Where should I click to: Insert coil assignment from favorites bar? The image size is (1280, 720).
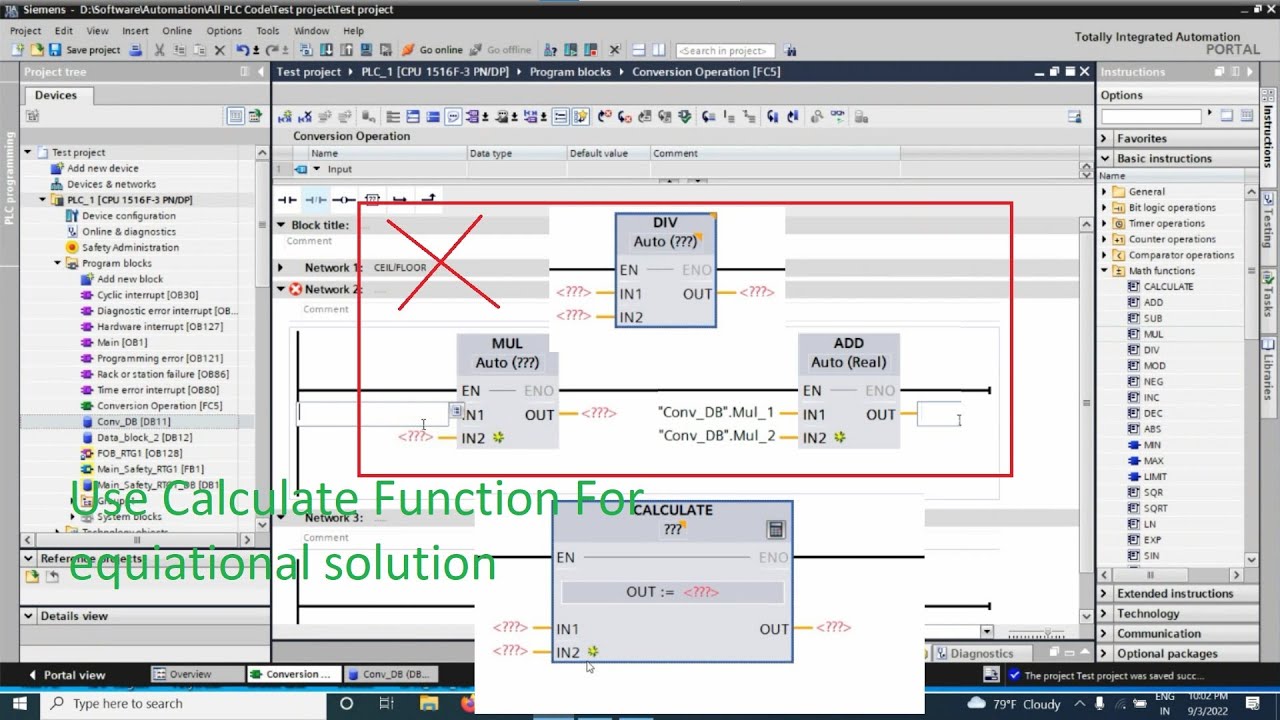[343, 200]
